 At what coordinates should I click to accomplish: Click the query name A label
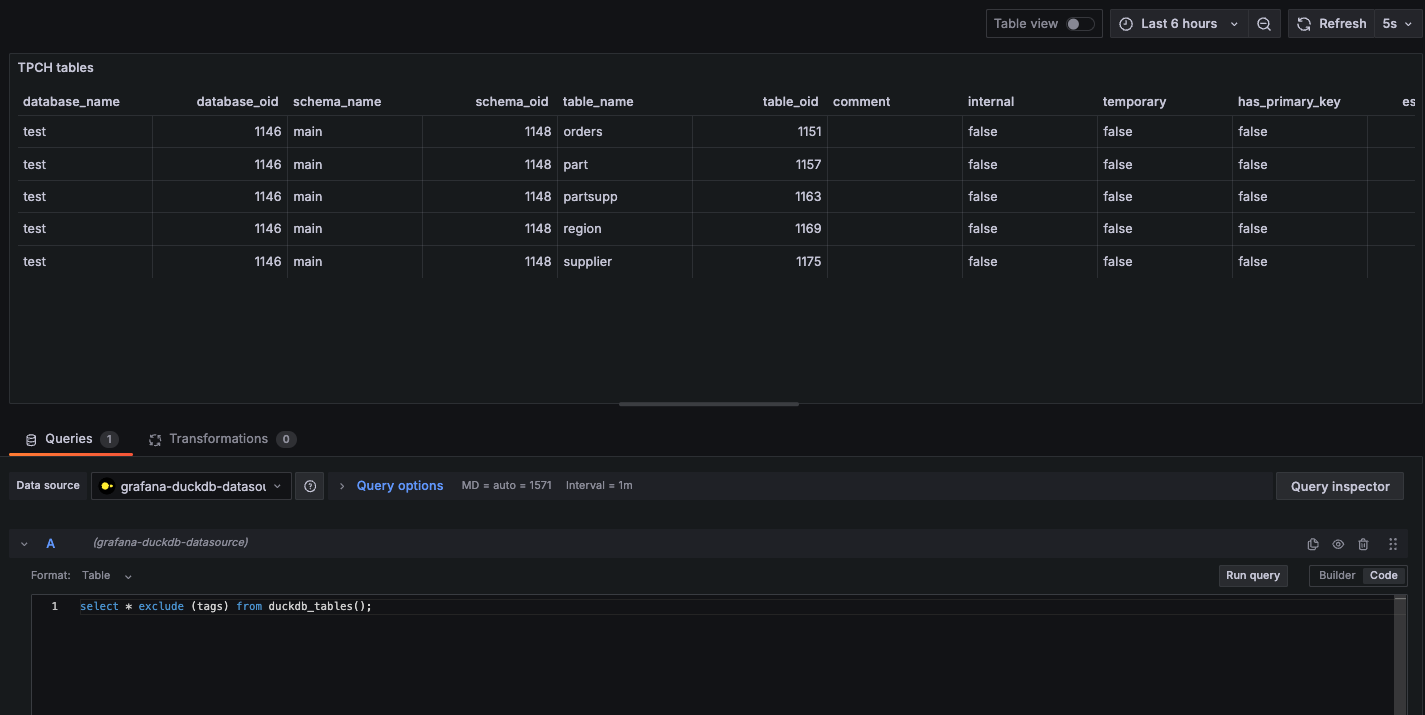point(51,543)
